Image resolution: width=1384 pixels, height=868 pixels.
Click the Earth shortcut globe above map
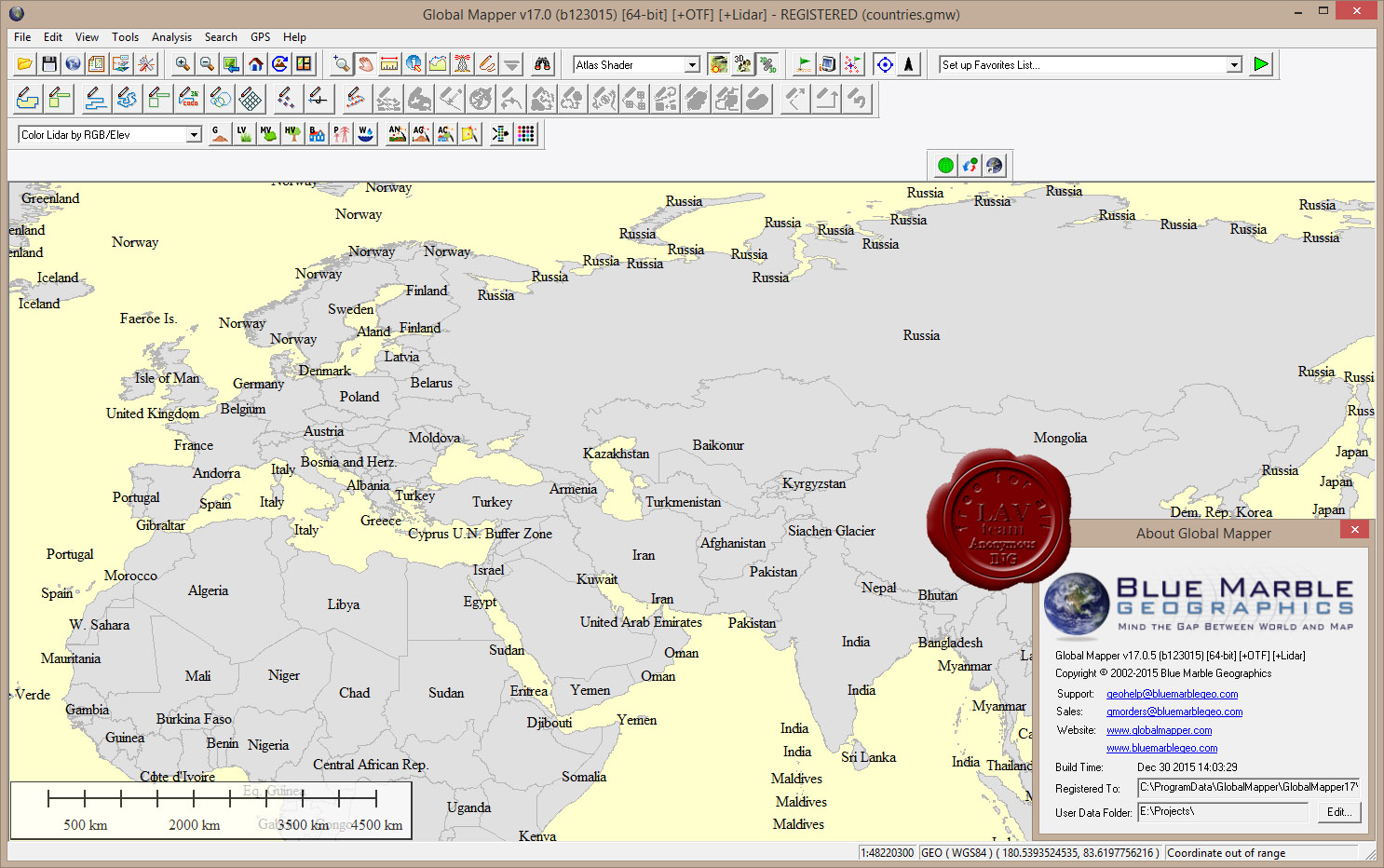pos(995,166)
